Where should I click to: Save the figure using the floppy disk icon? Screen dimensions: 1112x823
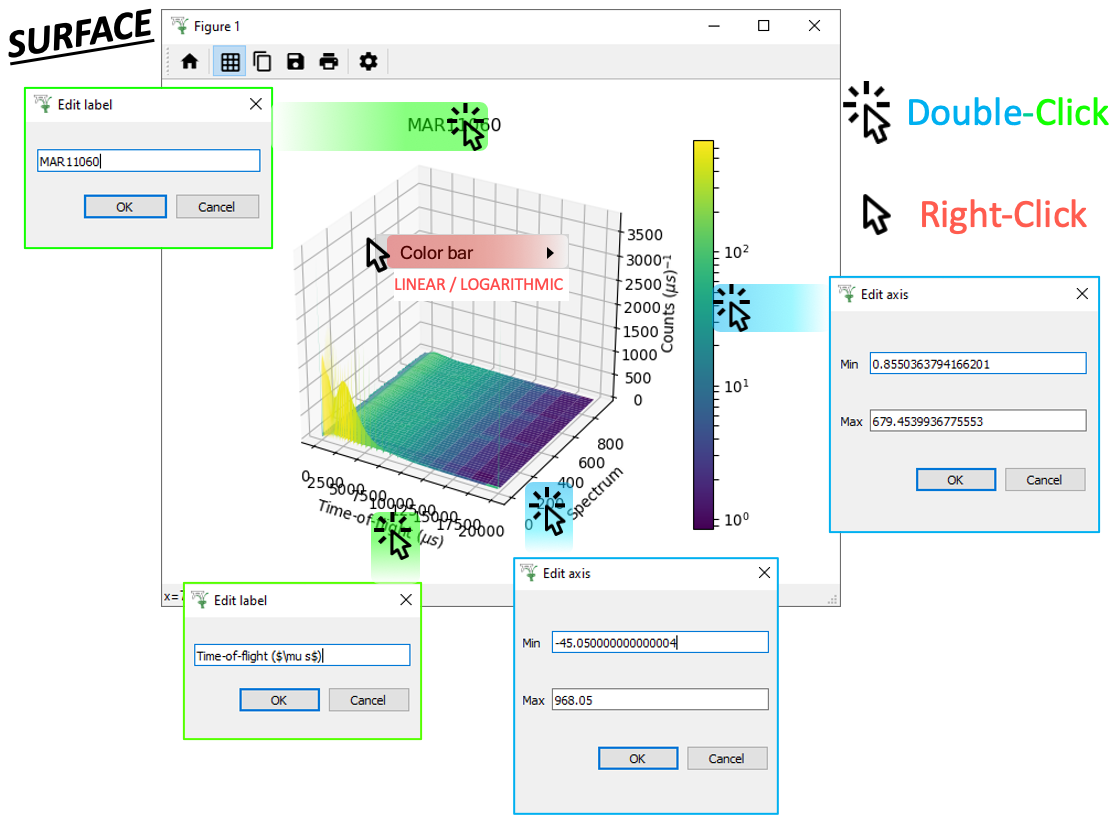click(x=295, y=61)
